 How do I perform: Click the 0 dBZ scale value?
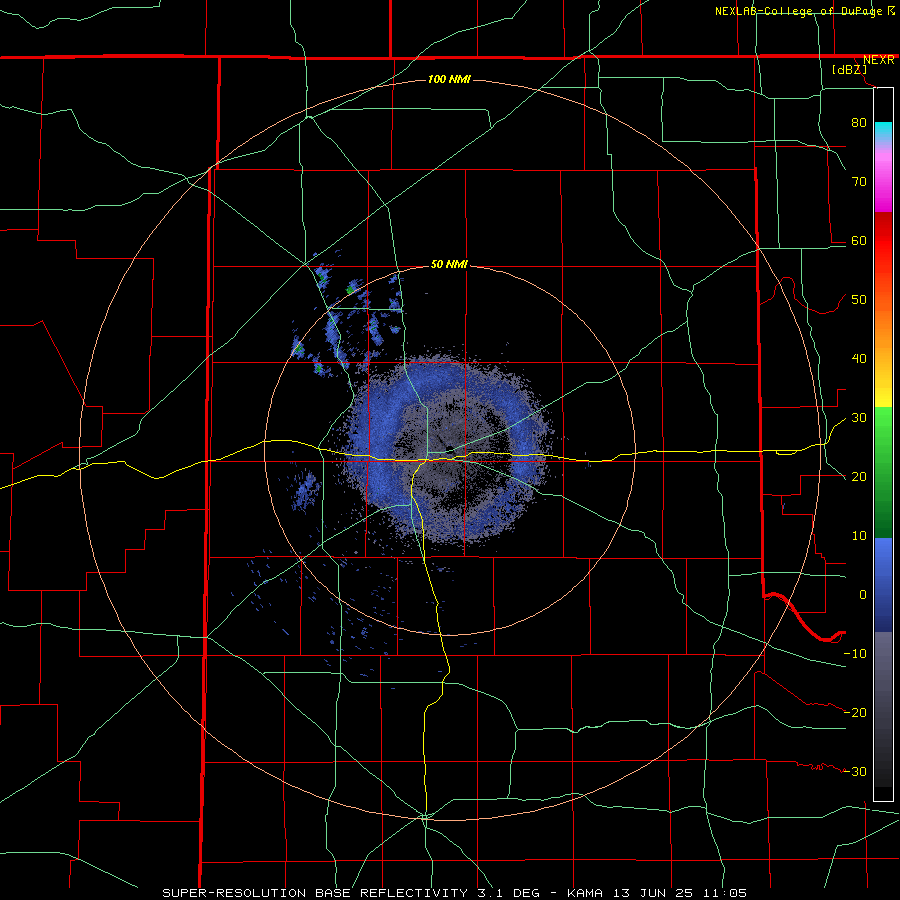point(863,595)
